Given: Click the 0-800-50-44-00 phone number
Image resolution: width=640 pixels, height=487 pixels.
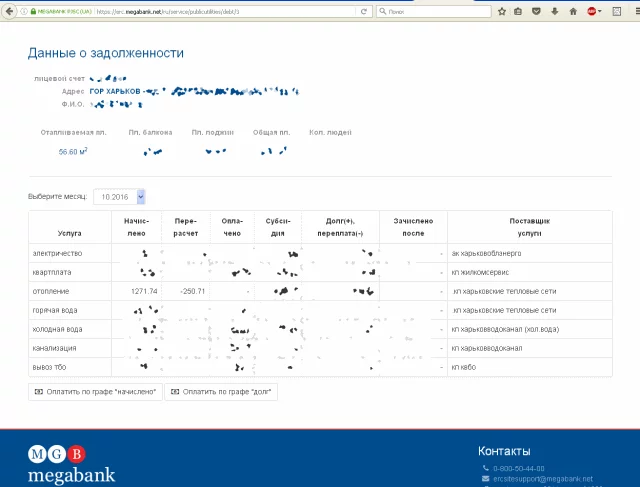Looking at the screenshot, I should [518, 469].
